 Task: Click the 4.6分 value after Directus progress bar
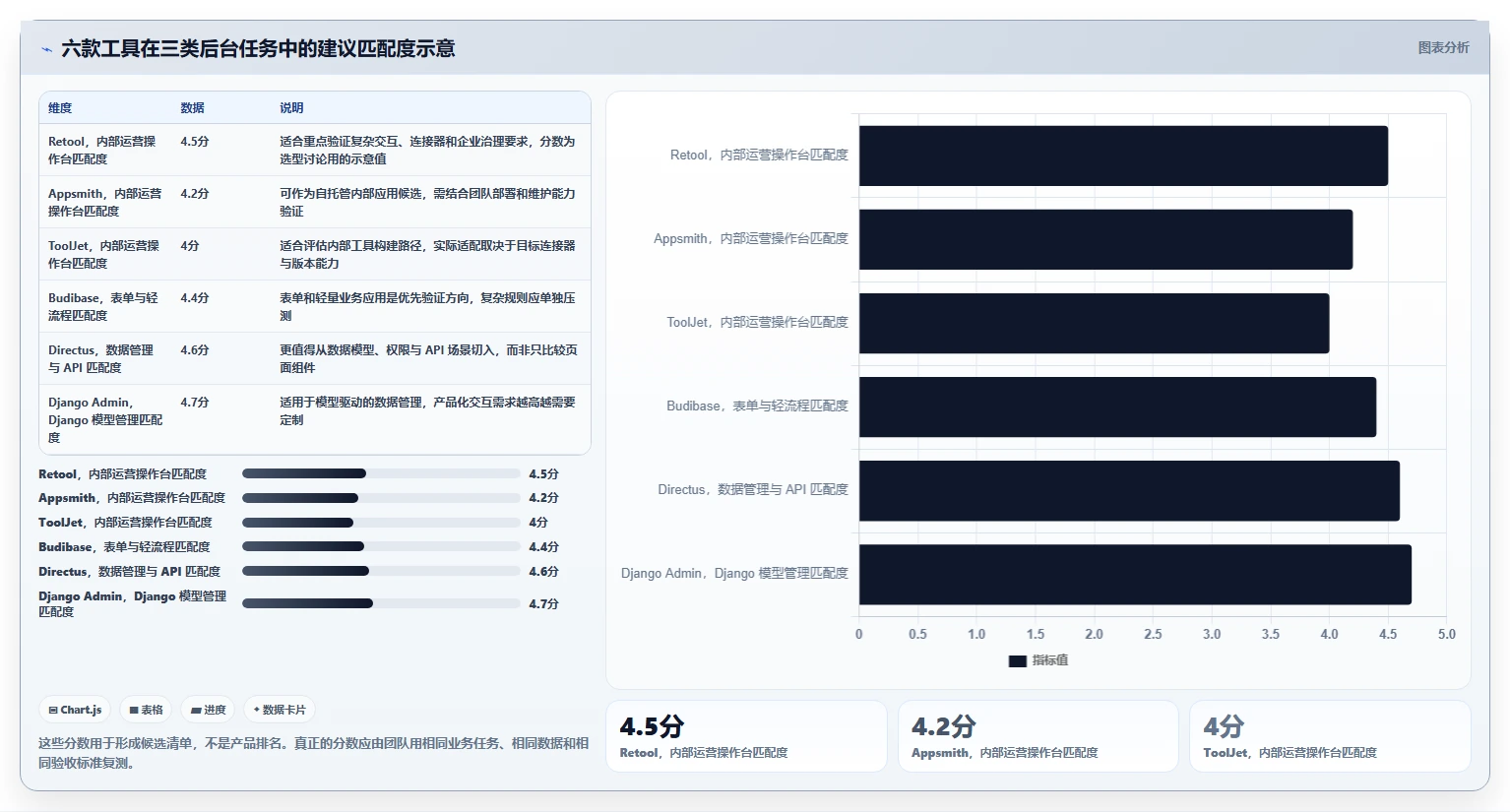(543, 572)
